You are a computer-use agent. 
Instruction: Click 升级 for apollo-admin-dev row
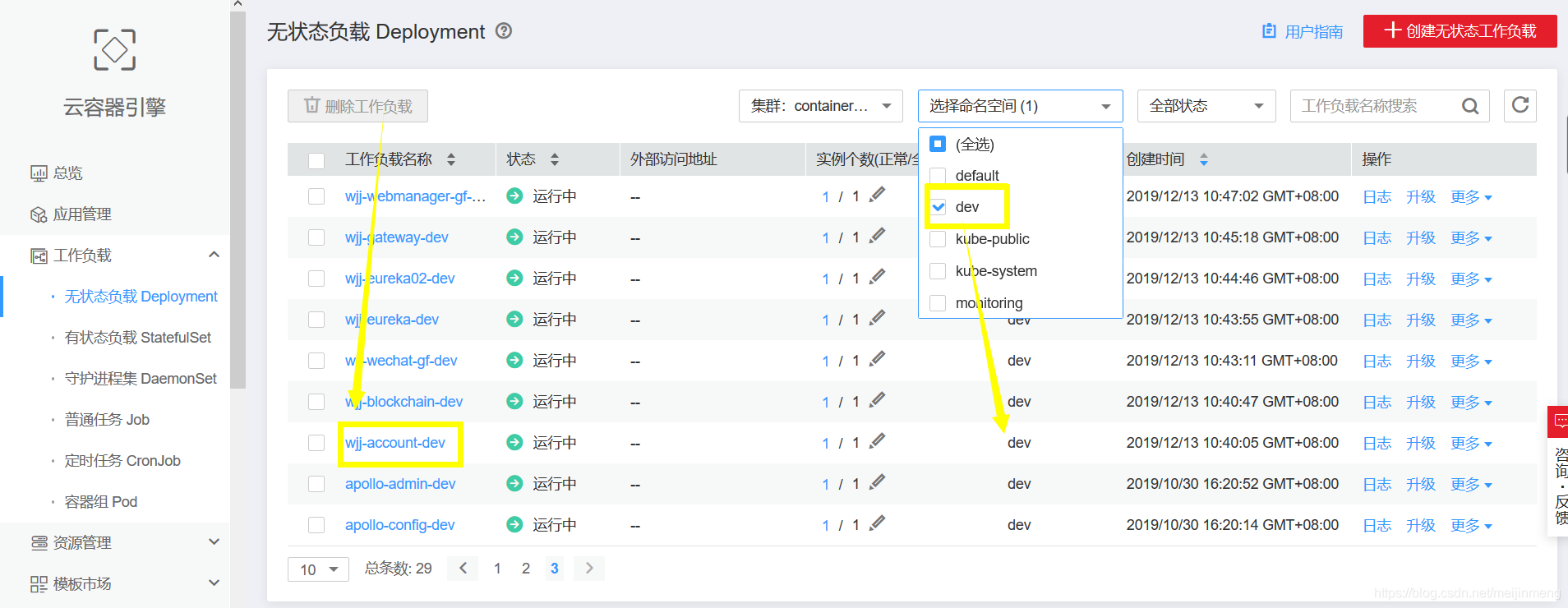(x=1420, y=485)
